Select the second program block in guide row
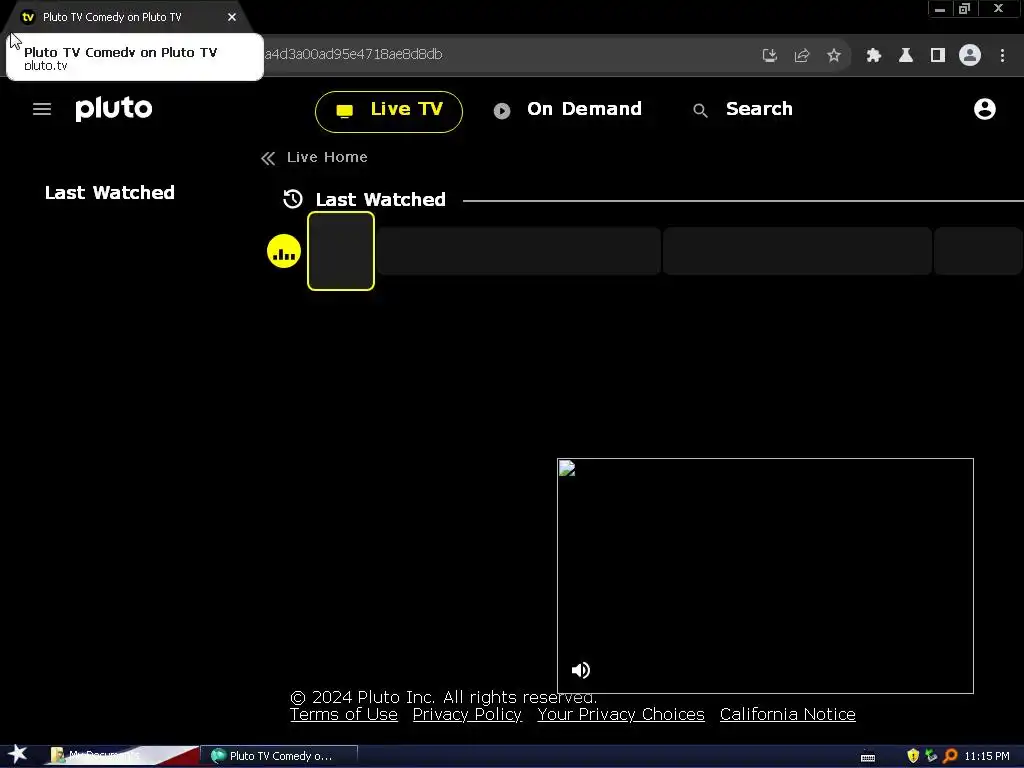1024x768 pixels. (x=797, y=251)
